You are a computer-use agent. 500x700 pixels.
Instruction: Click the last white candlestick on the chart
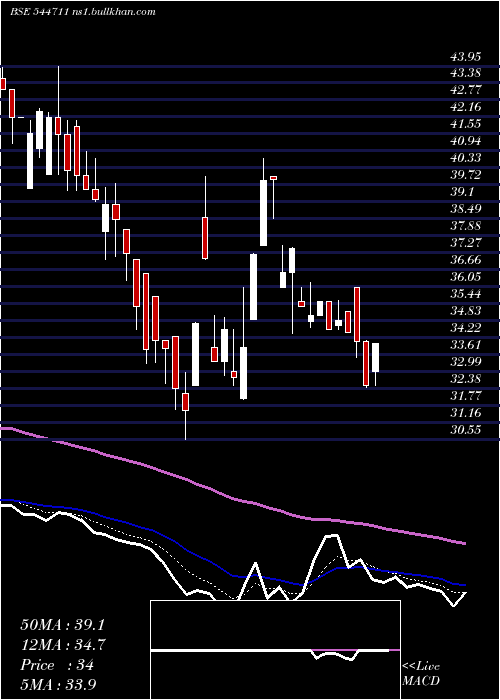[375, 364]
